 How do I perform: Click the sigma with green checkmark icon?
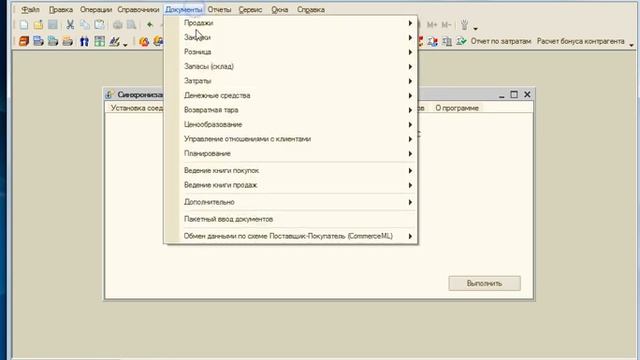pos(461,41)
